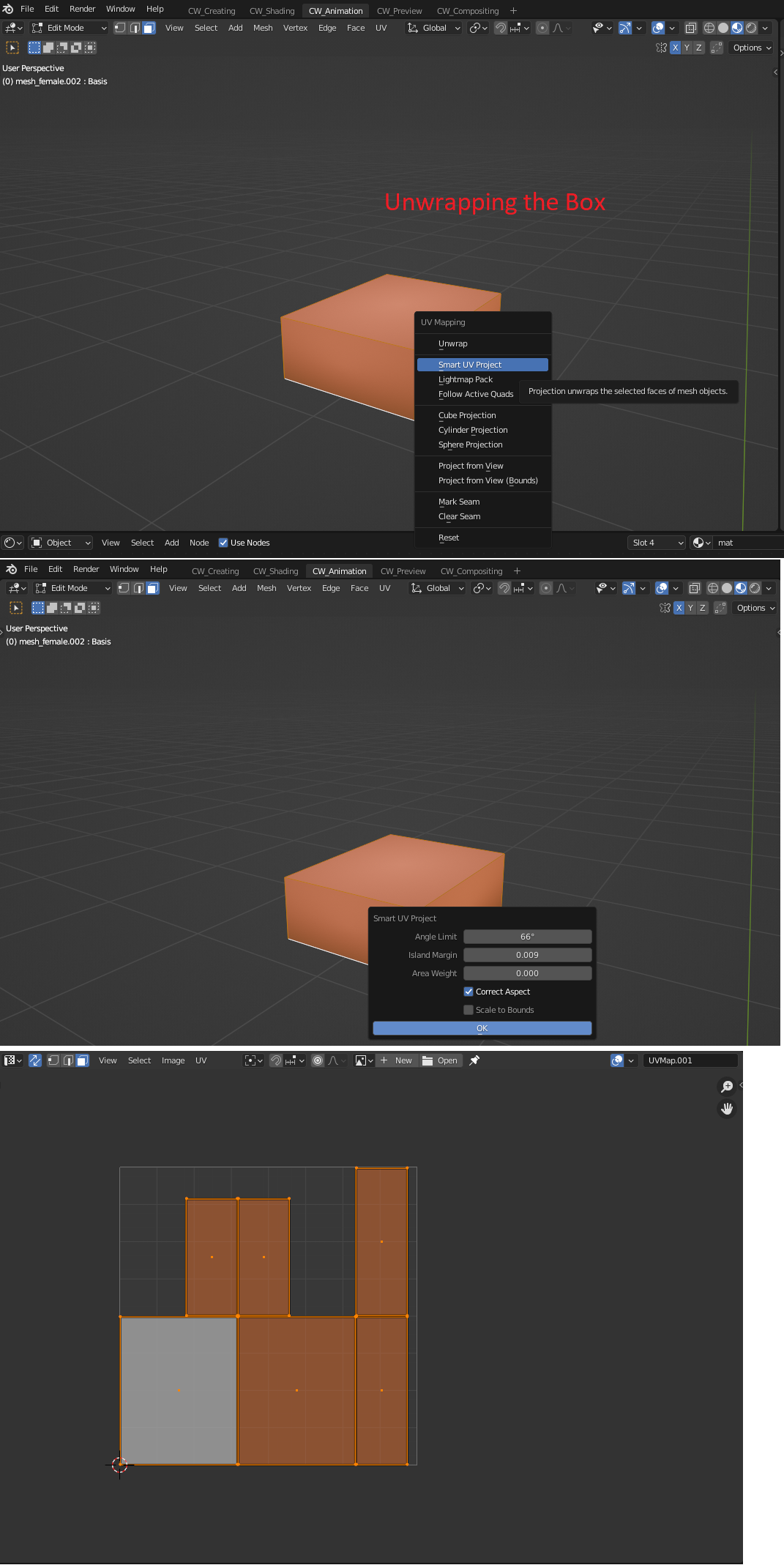Select vertex select mode icon in top viewport
784x1565 pixels.
coord(120,28)
